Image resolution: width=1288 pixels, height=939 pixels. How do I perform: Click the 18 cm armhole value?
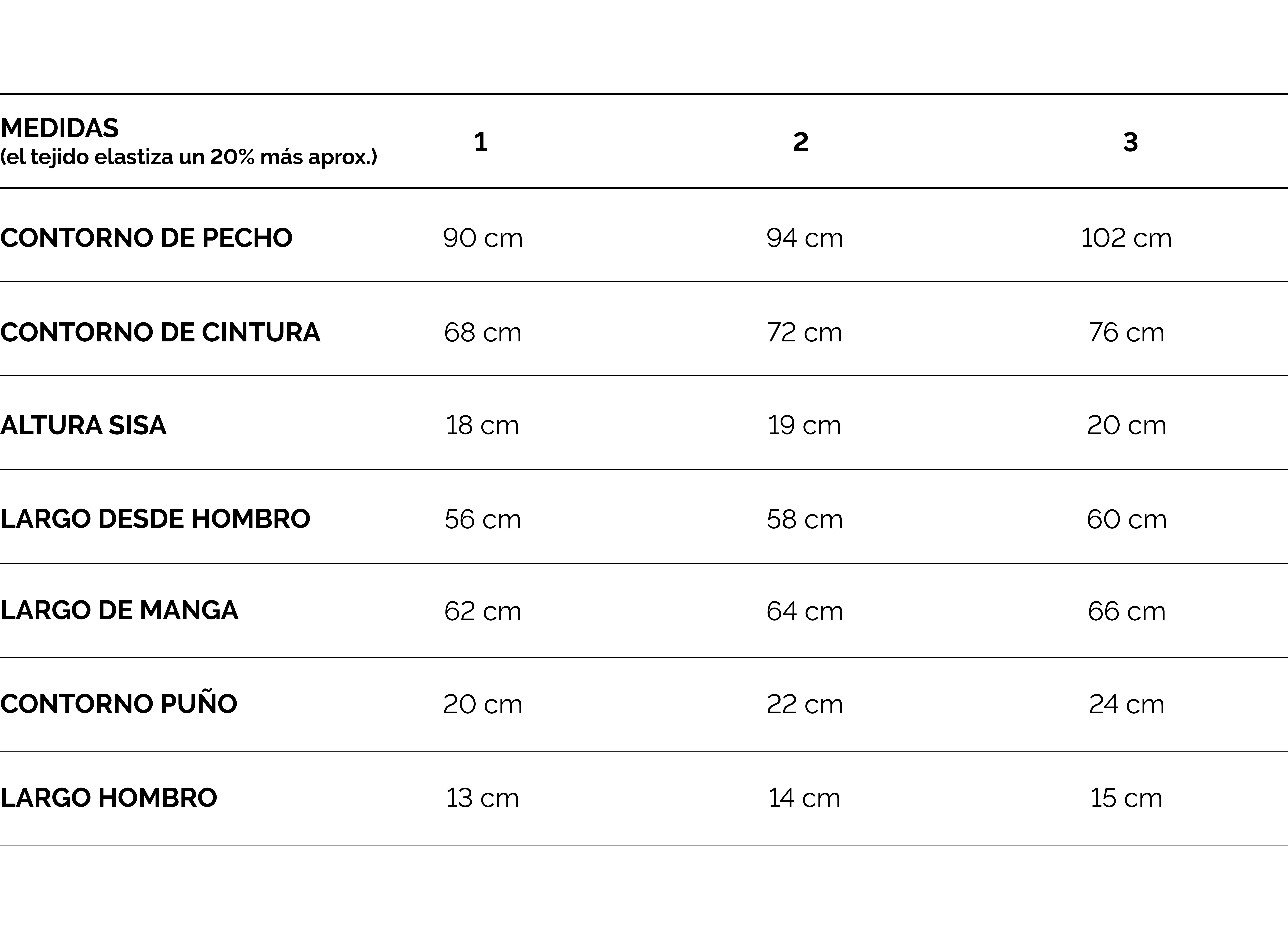(482, 425)
